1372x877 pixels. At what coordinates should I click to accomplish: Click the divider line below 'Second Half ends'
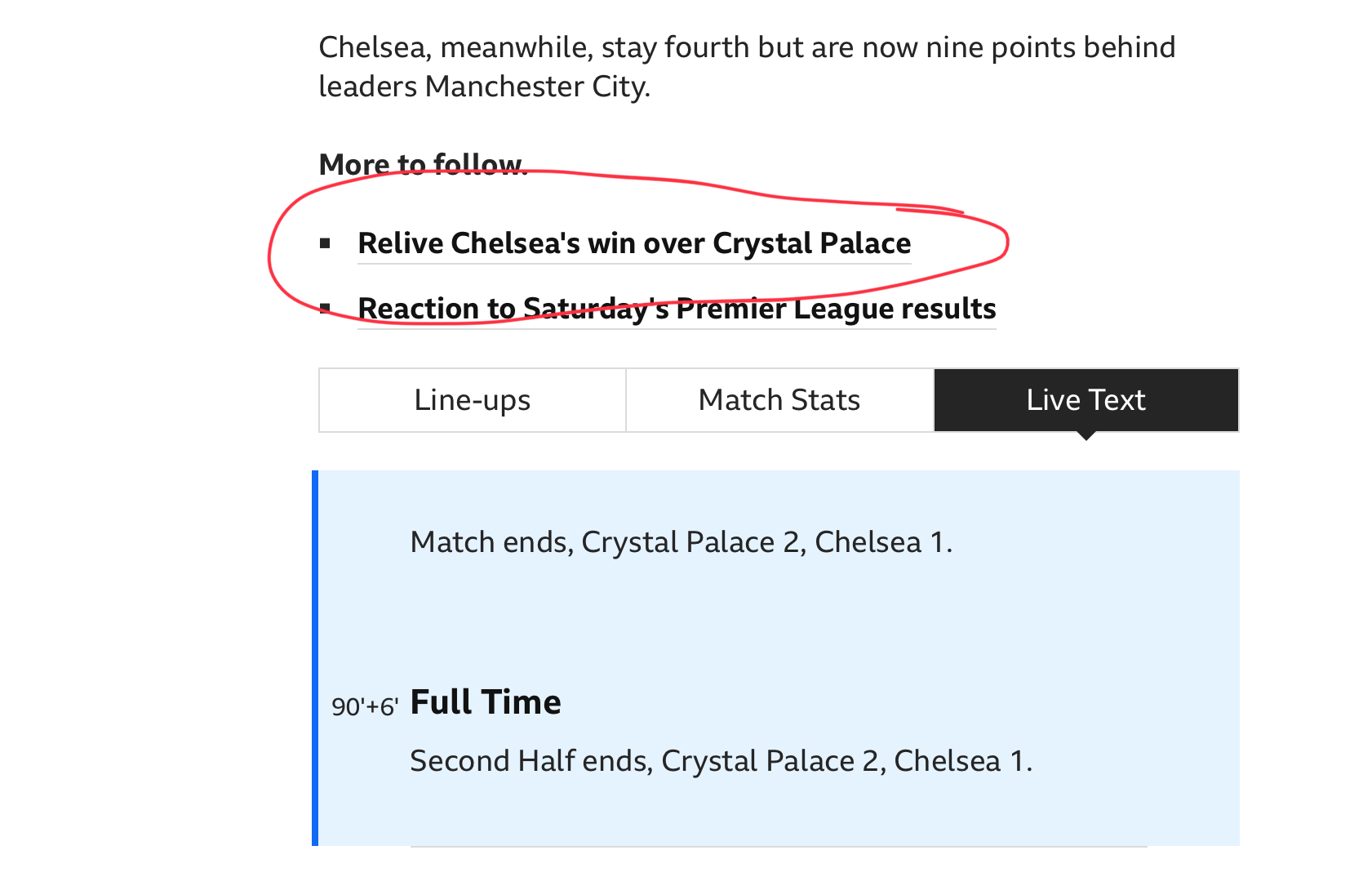point(778,847)
